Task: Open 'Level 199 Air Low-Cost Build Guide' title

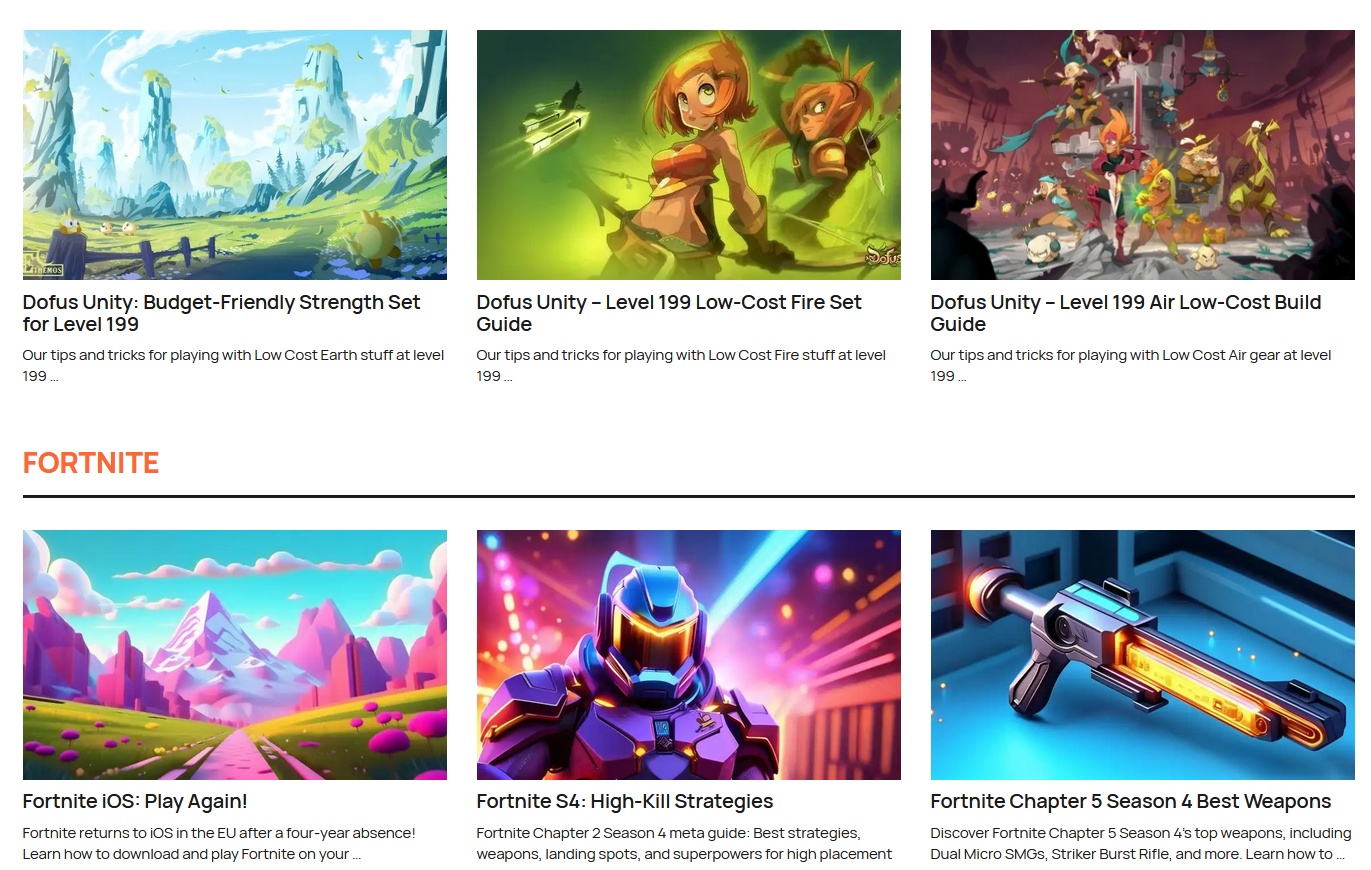Action: pyautogui.click(x=1126, y=313)
